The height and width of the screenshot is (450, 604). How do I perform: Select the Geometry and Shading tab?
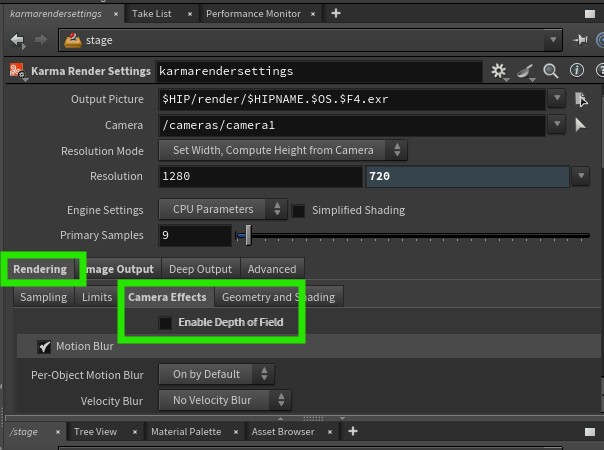[x=278, y=297]
